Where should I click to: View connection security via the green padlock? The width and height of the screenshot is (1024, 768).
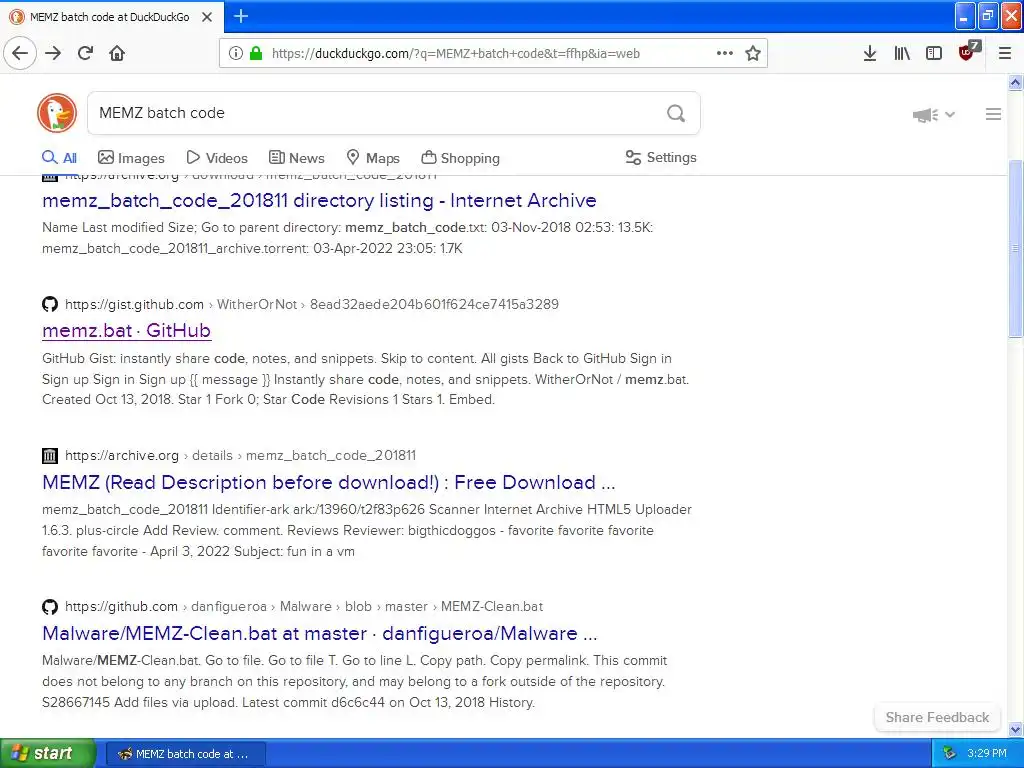click(256, 54)
